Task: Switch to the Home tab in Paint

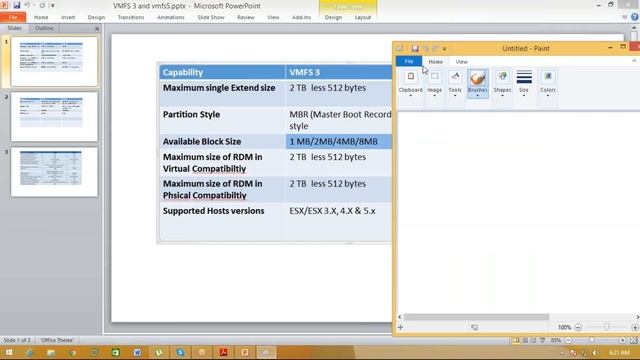Action: [436, 62]
